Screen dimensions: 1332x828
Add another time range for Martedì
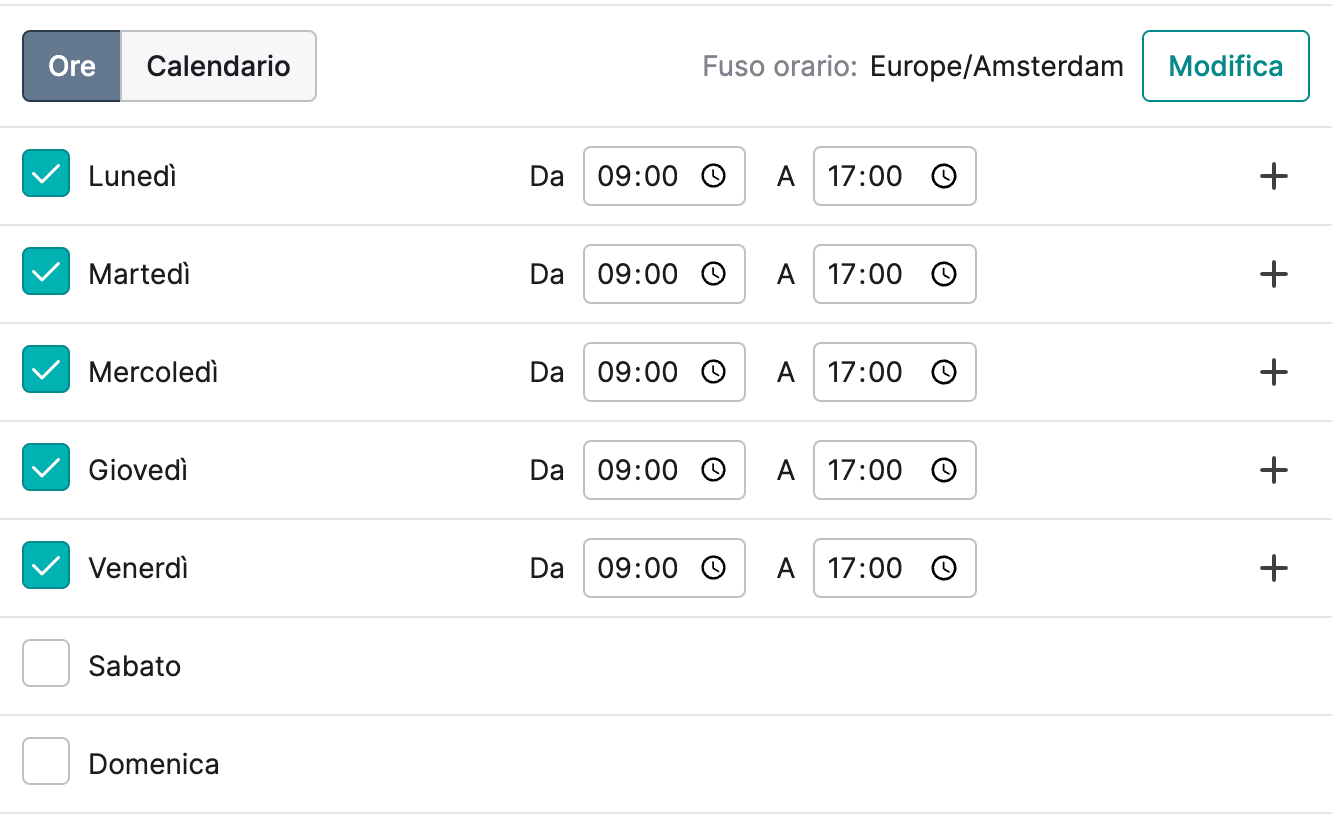[x=1273, y=274]
